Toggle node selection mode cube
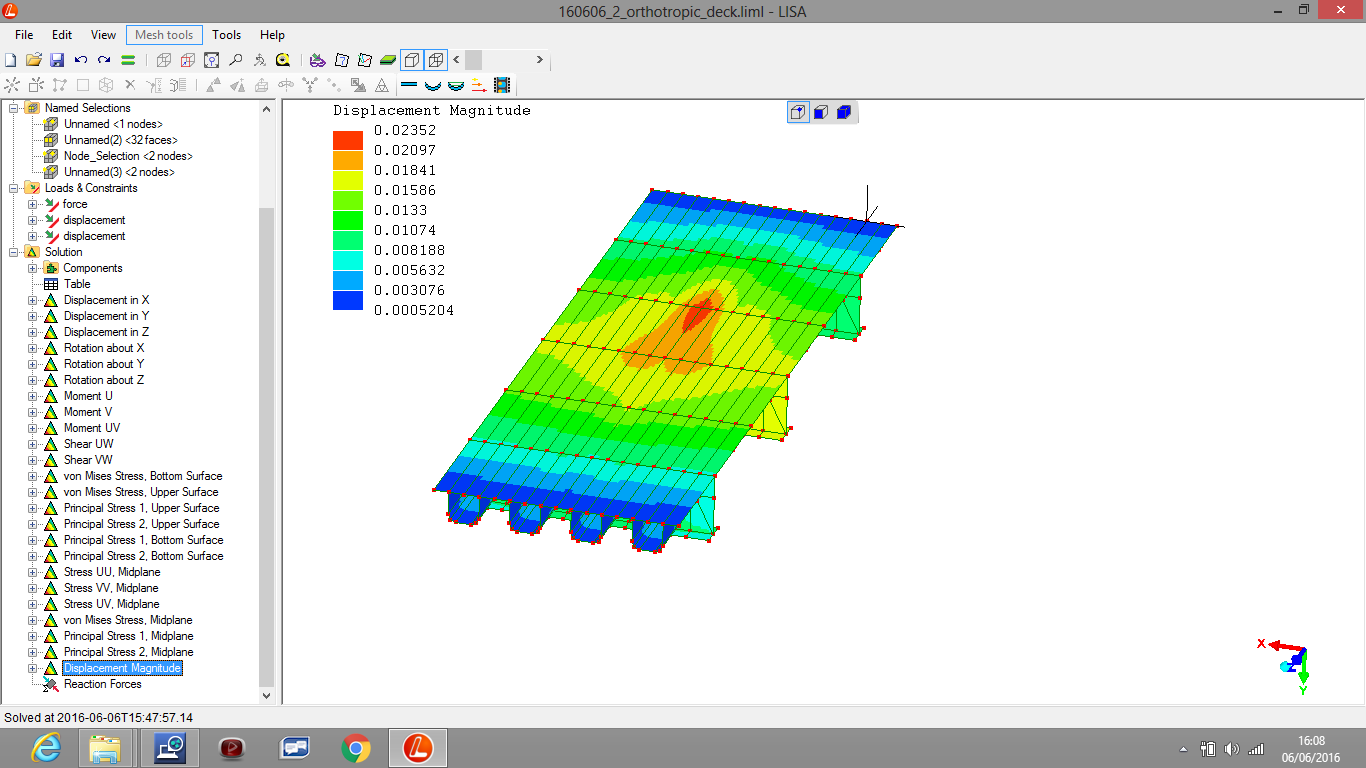Image resolution: width=1366 pixels, height=768 pixels. [798, 112]
